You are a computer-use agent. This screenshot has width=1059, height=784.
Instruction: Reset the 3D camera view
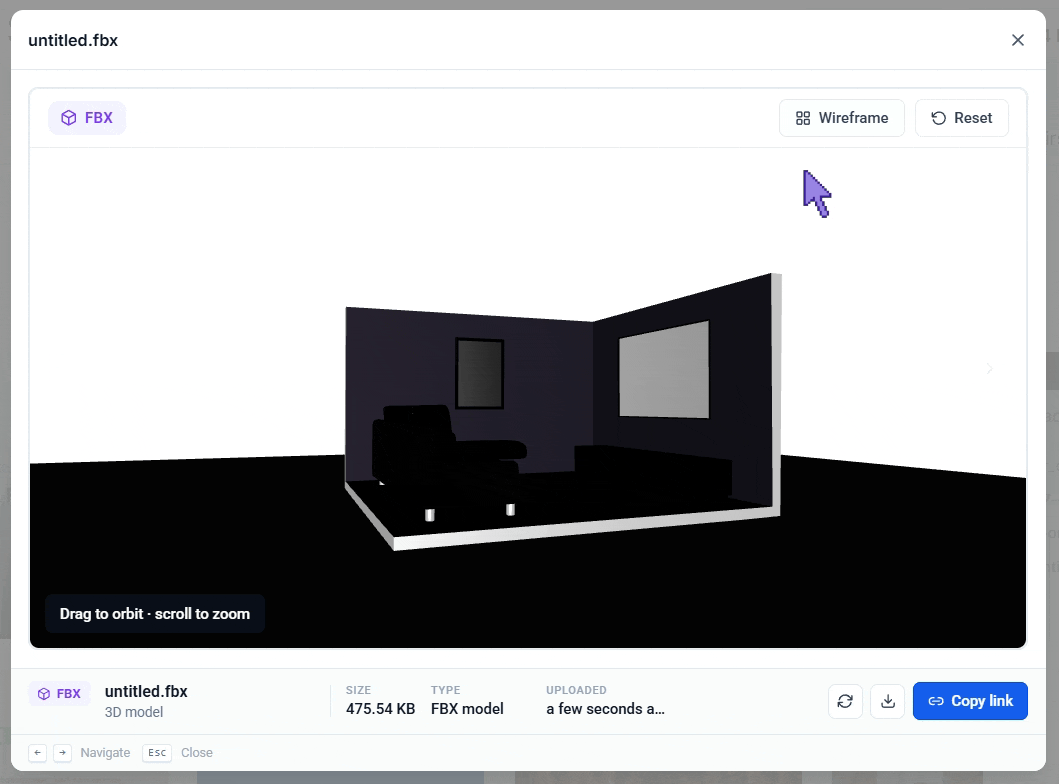coord(962,118)
